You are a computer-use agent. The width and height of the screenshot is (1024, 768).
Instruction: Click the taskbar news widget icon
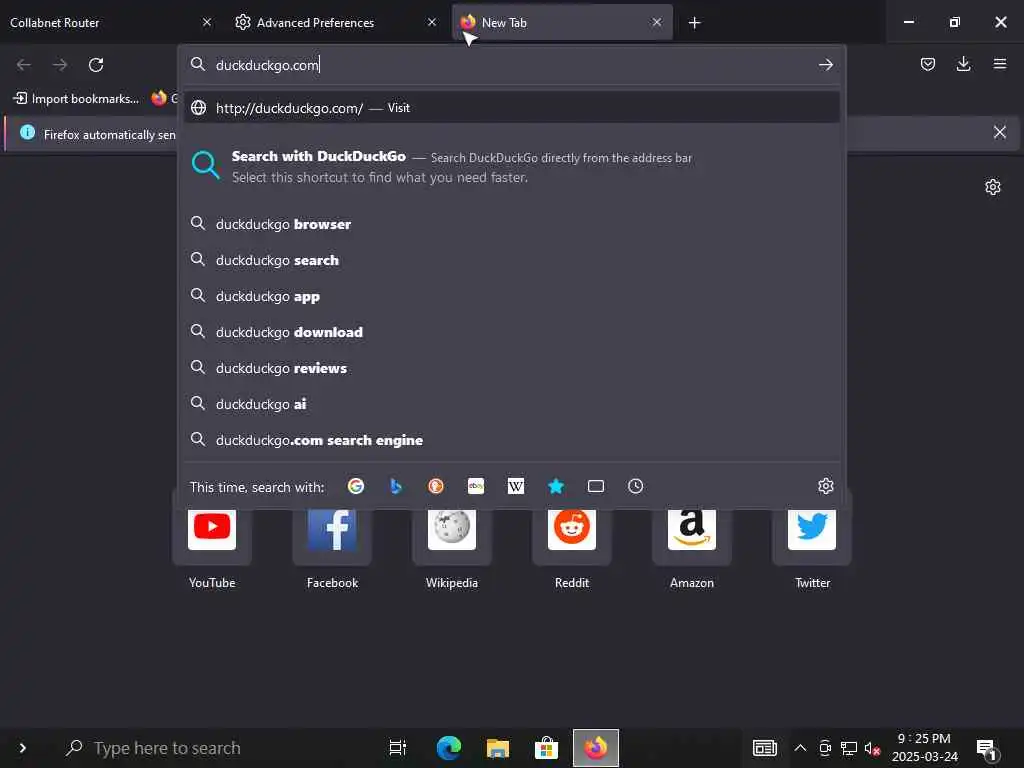[765, 748]
